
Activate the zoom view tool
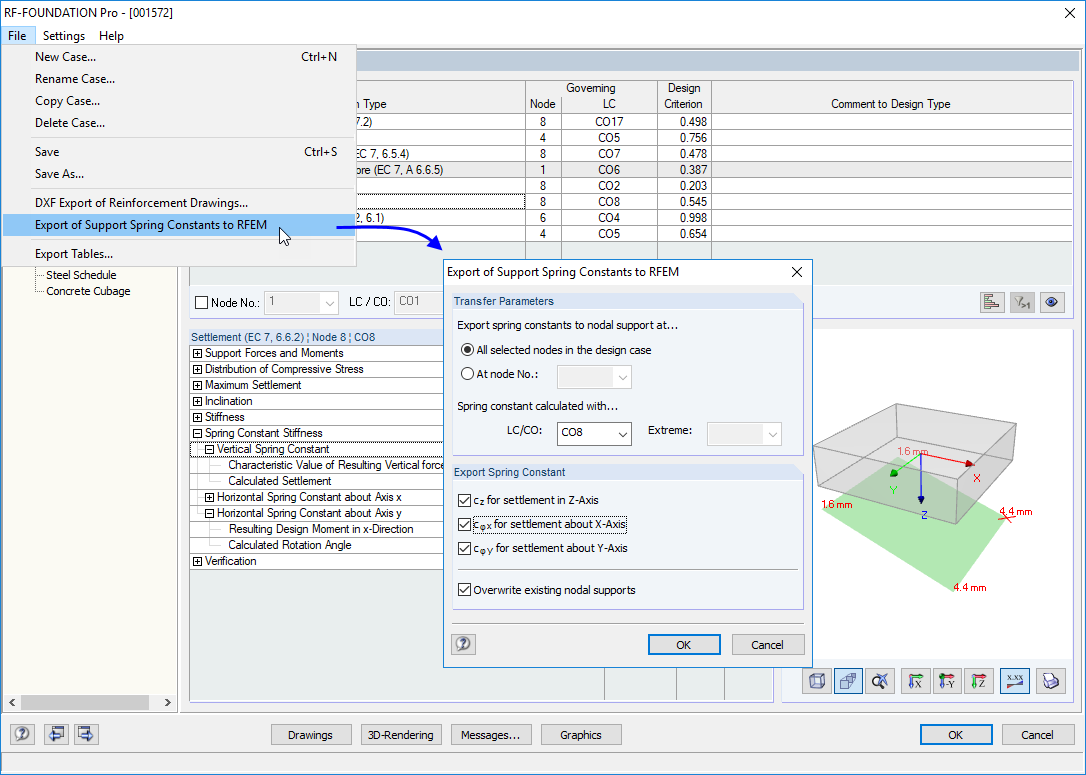(880, 680)
